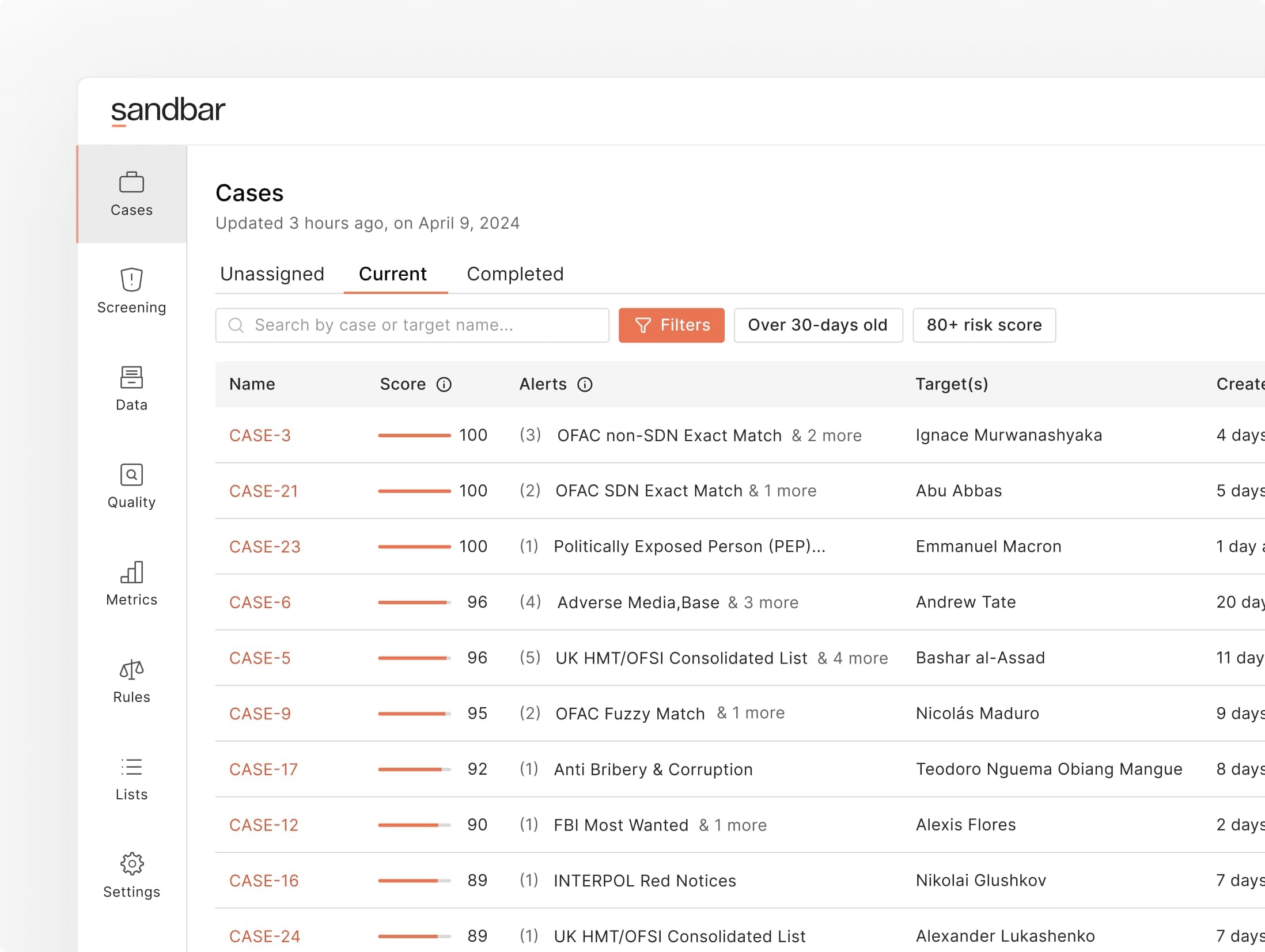
Task: Switch to the Completed tab
Action: point(515,274)
